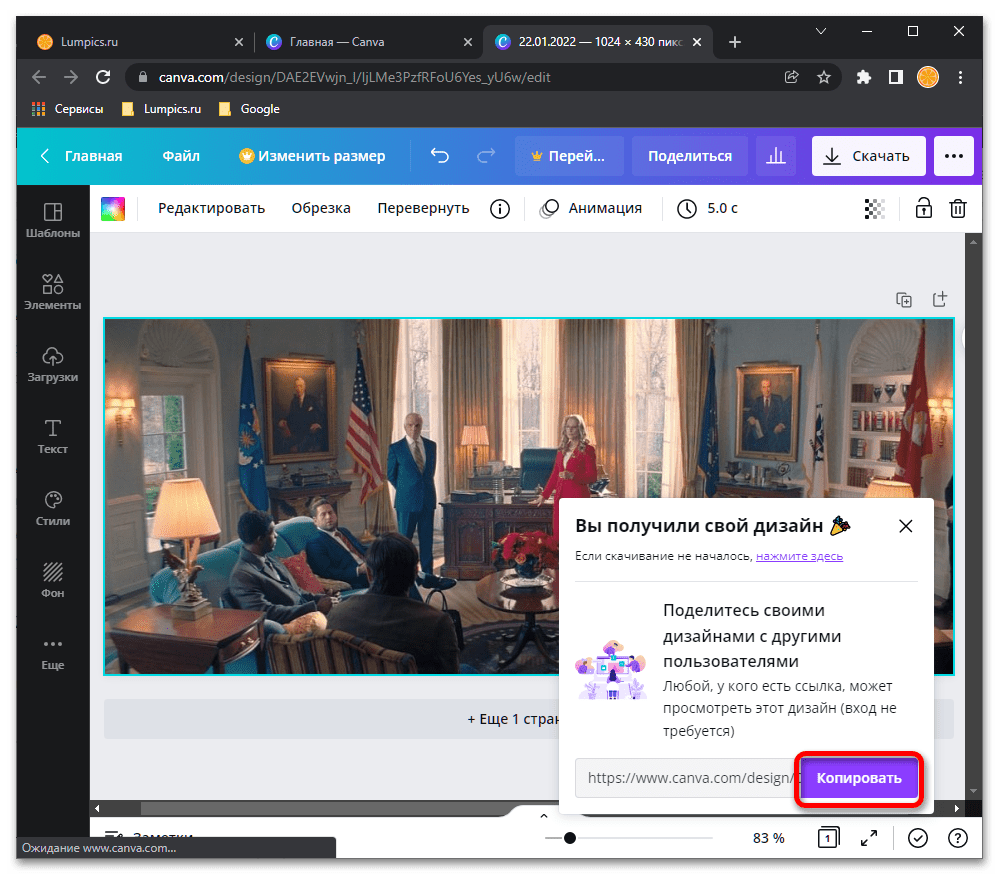Delete the element with trash icon

click(958, 208)
